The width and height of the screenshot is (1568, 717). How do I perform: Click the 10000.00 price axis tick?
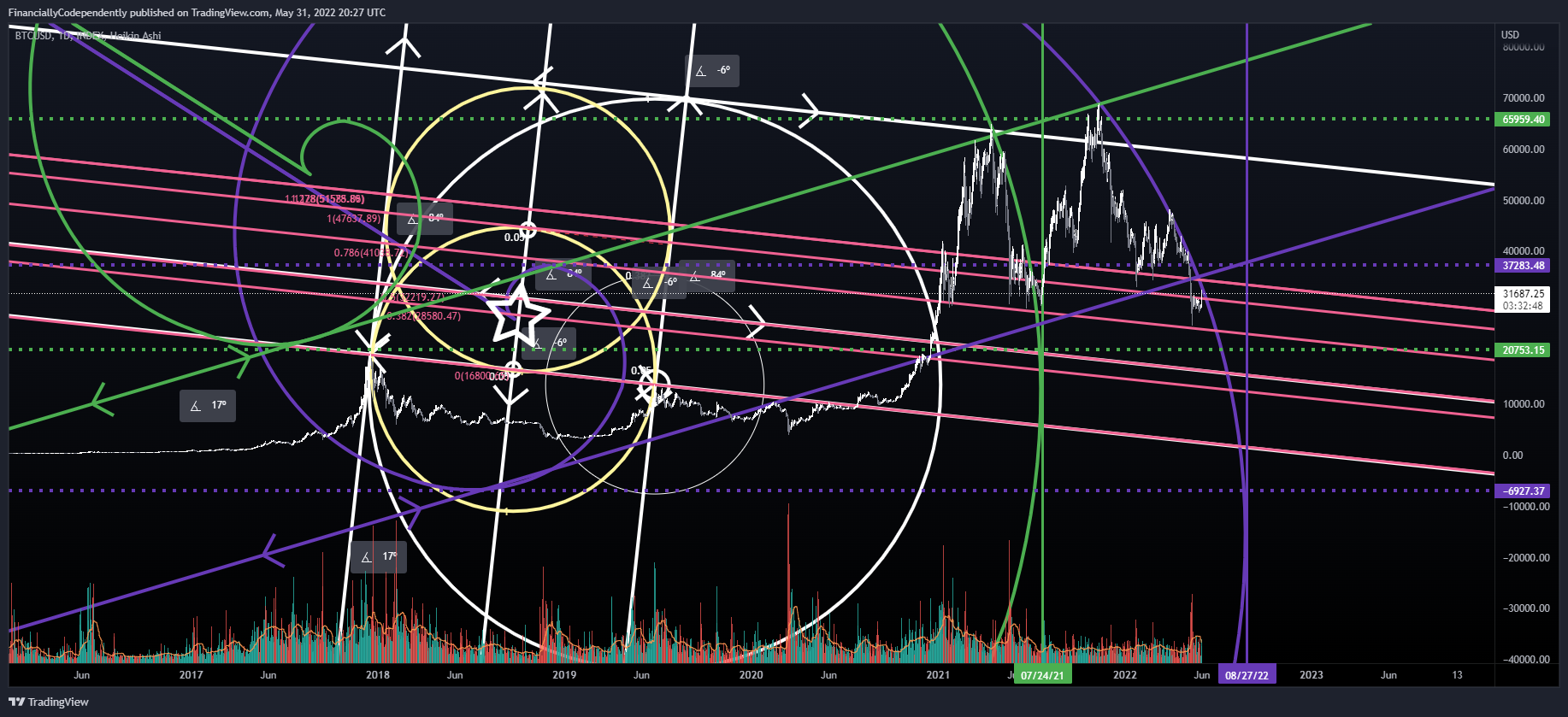pos(1524,404)
